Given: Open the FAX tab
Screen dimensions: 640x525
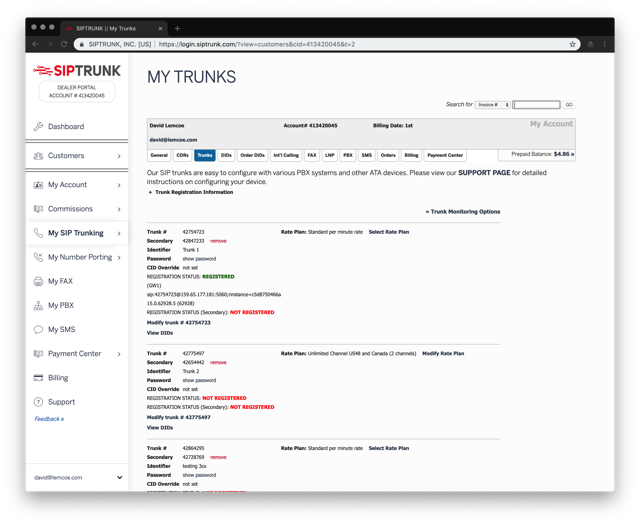Looking at the screenshot, I should pos(312,155).
